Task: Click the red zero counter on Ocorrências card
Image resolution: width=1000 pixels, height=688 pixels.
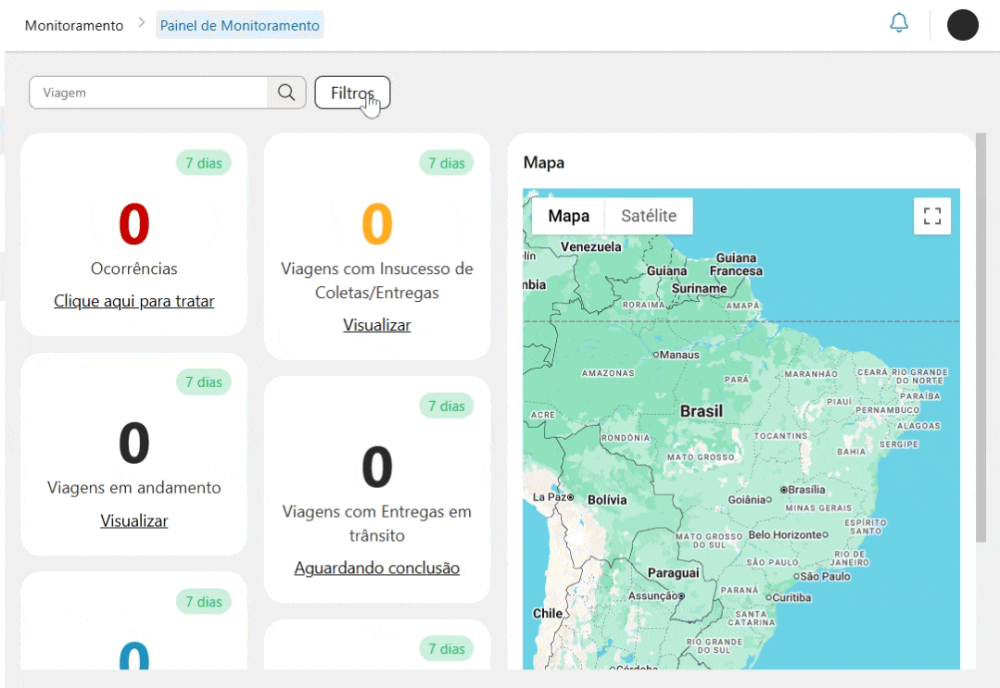Action: tap(133, 224)
